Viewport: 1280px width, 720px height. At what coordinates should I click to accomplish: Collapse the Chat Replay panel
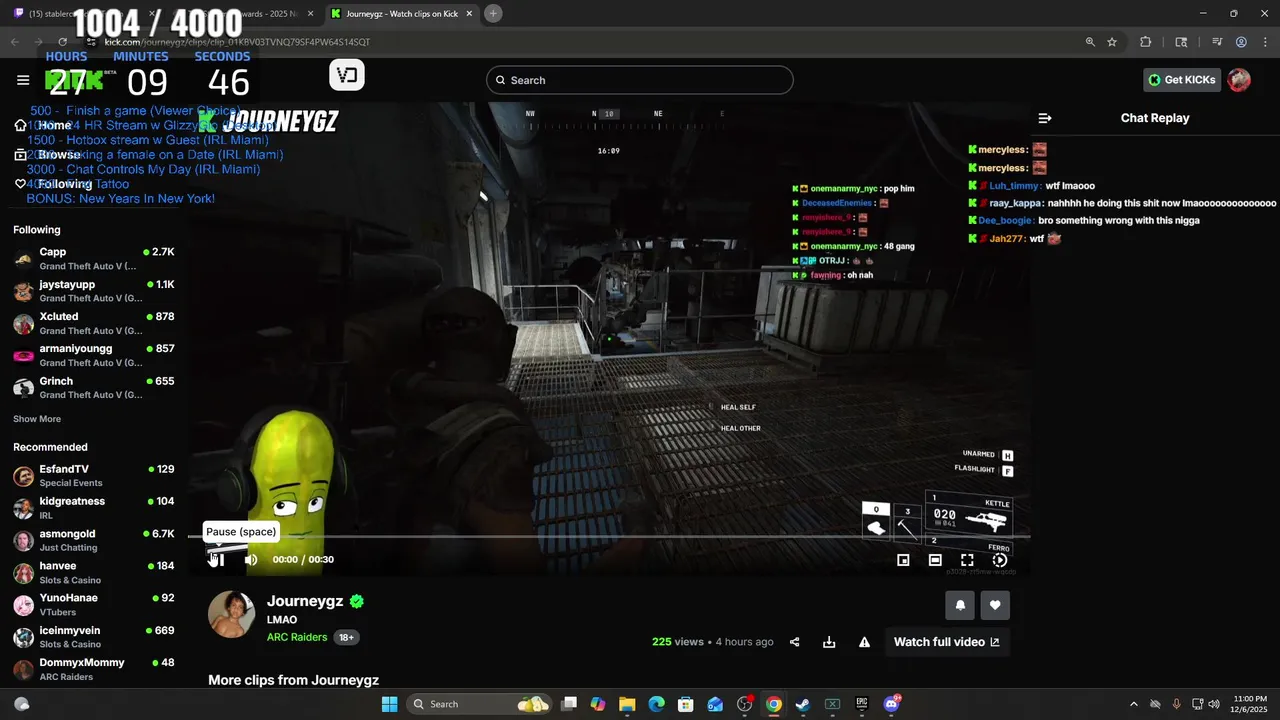point(1045,118)
